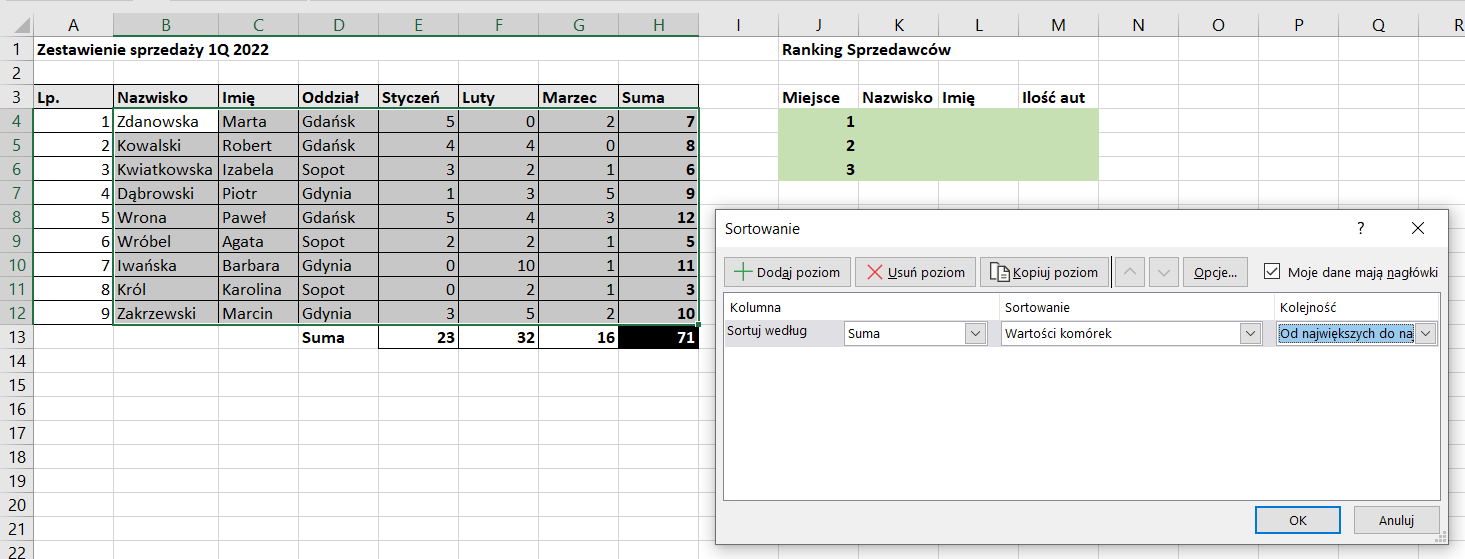Click green ranking cell with place 3
1465x559 pixels.
(x=818, y=169)
